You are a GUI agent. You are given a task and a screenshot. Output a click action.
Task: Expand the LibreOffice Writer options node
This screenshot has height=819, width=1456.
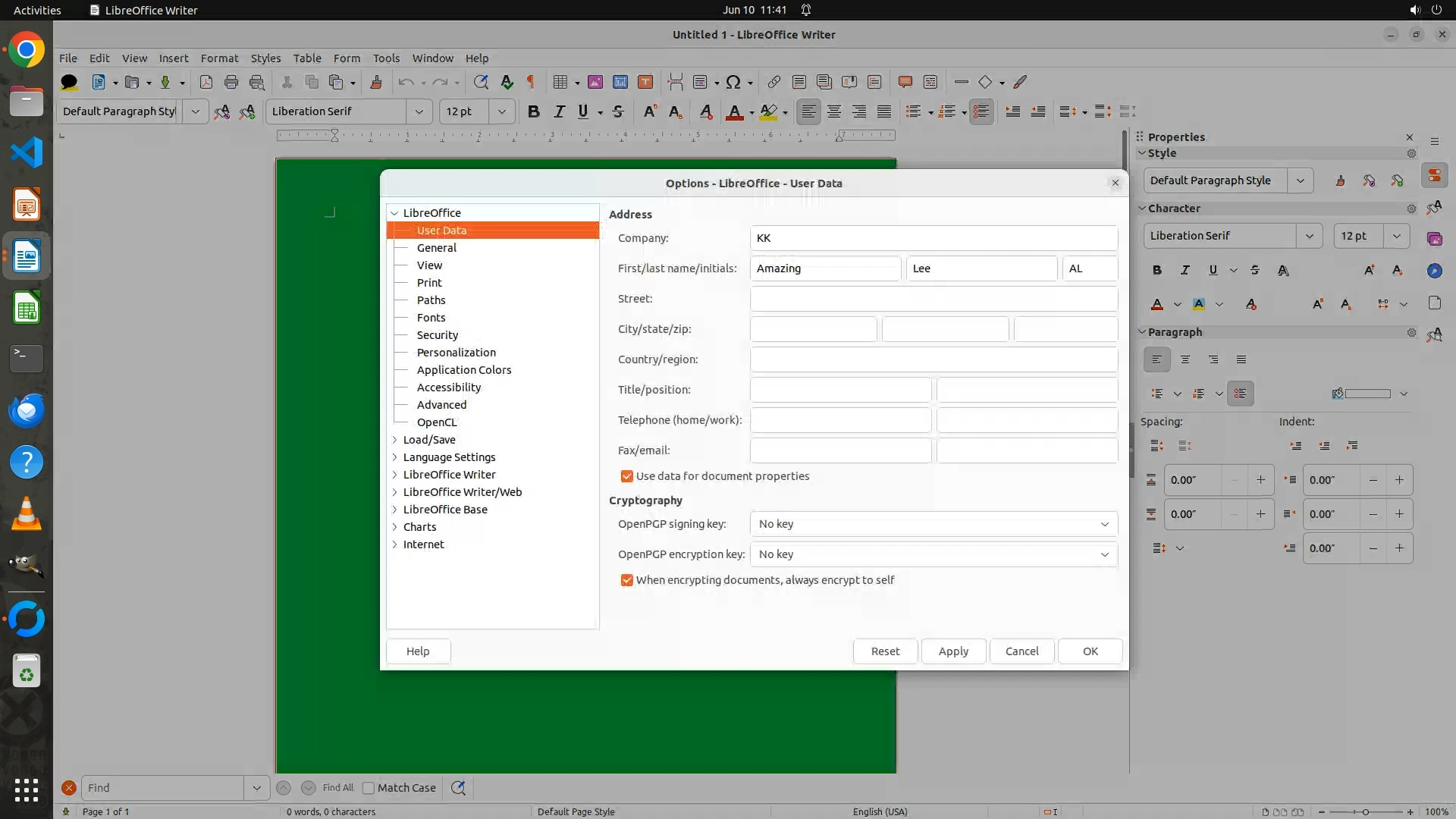pos(394,475)
